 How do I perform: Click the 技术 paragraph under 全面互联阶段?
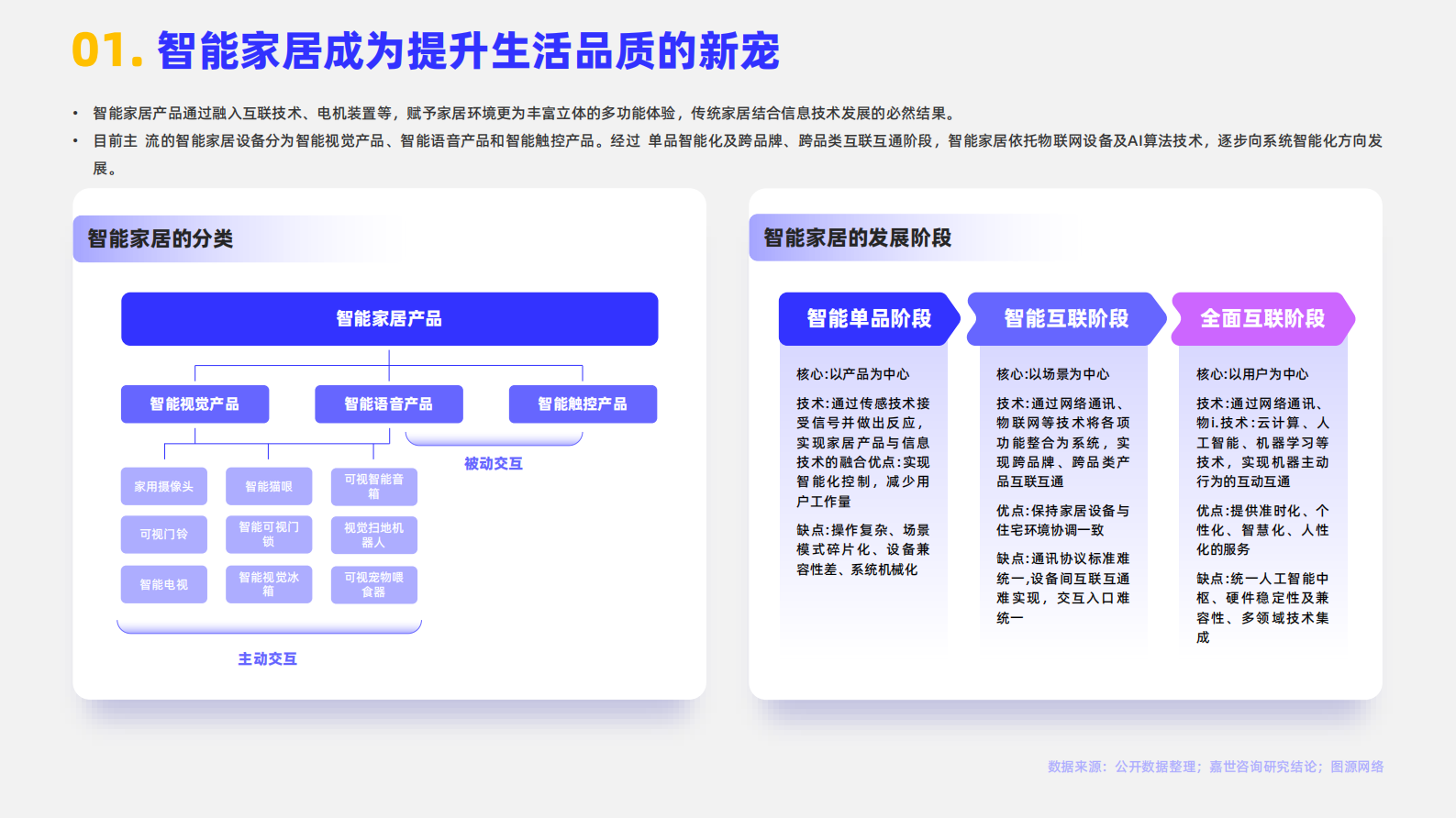[1262, 442]
